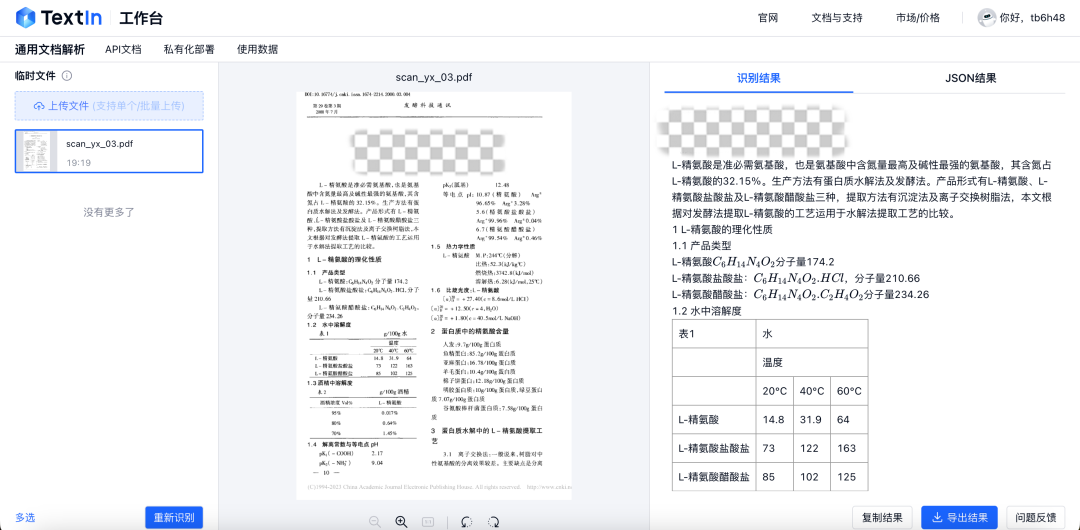Screen dimensions: 1080x530
Task: Rotate the document counterclockwise
Action: (466, 521)
